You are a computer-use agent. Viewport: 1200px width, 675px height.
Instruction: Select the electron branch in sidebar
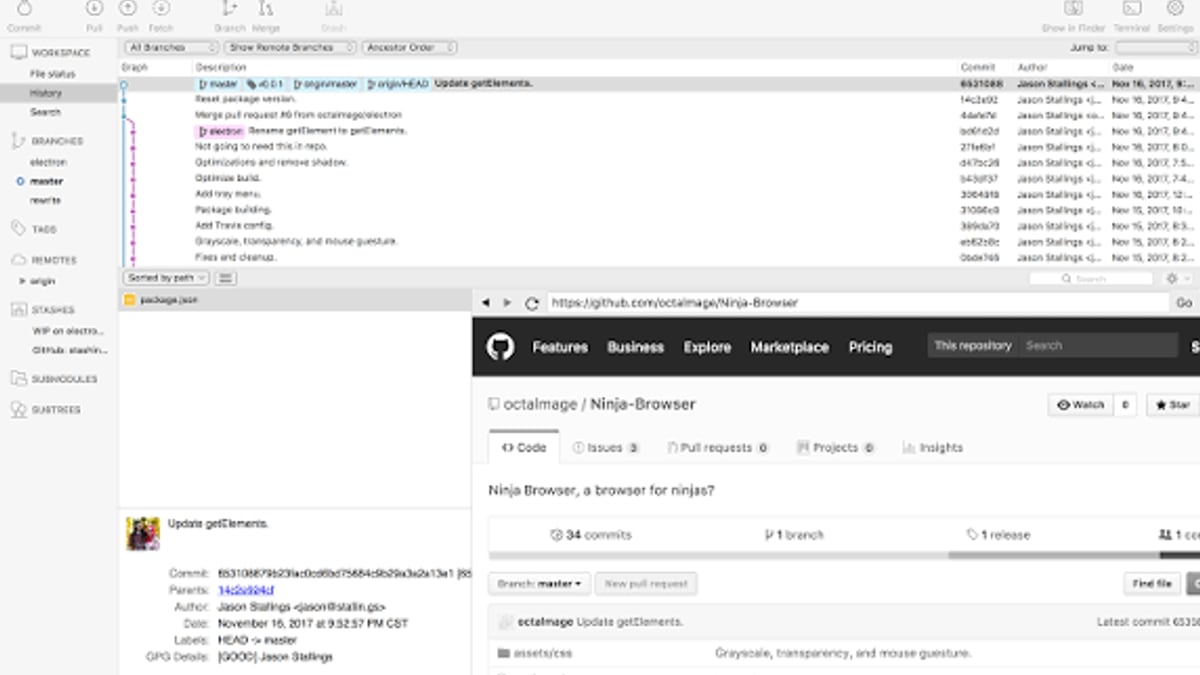[48, 162]
